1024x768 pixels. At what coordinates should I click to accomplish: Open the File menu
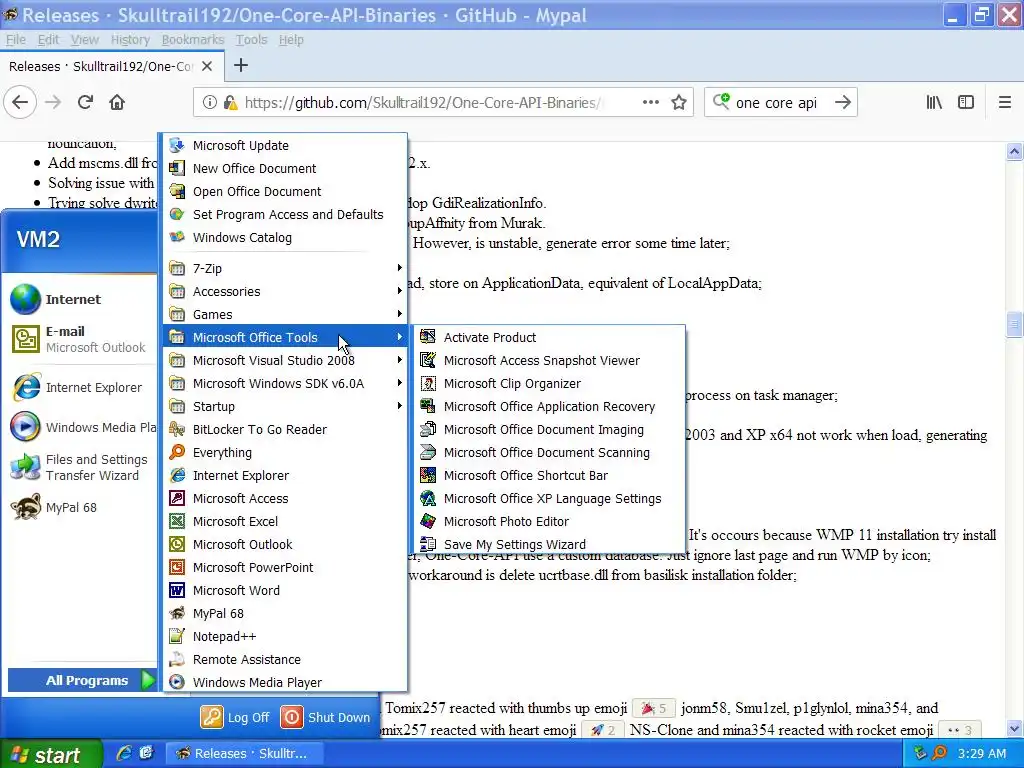pos(16,40)
